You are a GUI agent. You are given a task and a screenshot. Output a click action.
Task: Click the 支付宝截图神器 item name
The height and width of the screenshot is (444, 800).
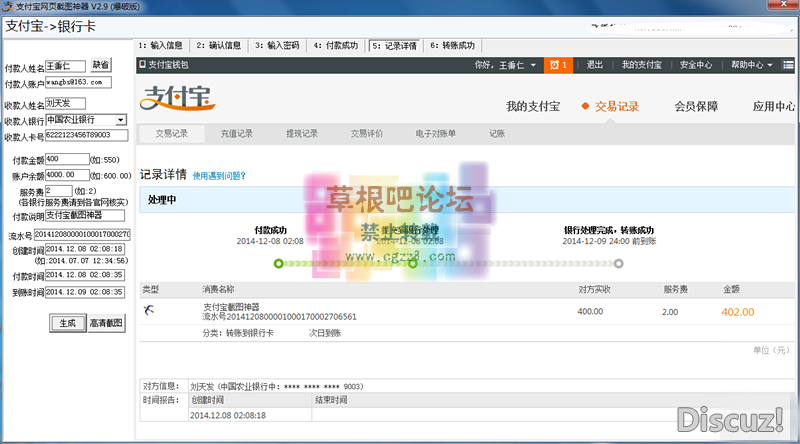[x=231, y=307]
